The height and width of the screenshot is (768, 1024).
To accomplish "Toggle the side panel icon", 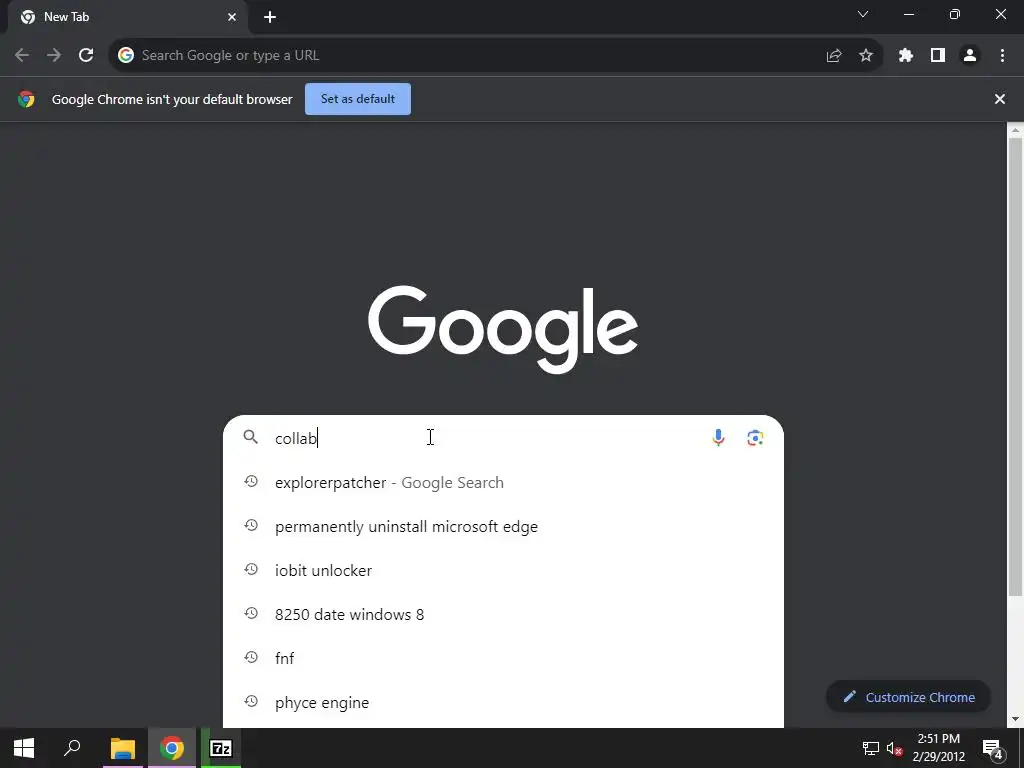I will pyautogui.click(x=938, y=56).
